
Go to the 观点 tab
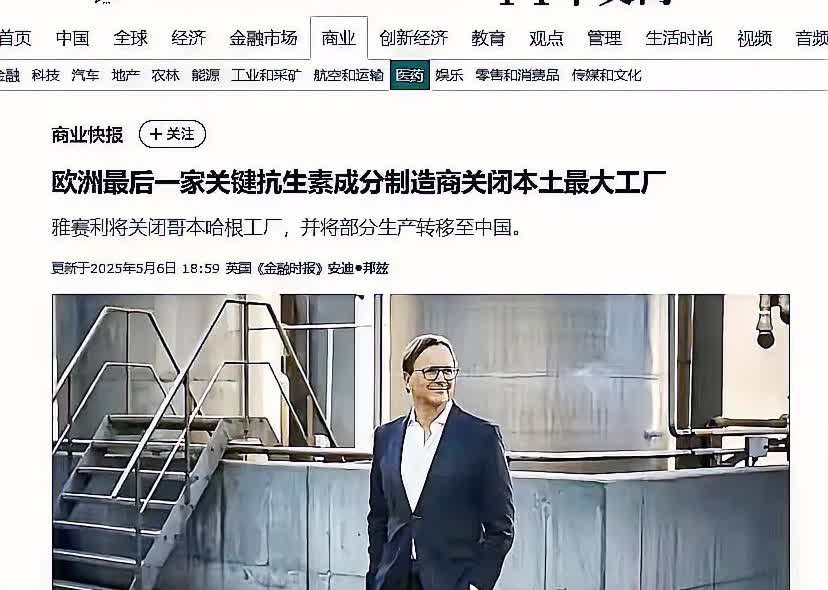click(546, 38)
